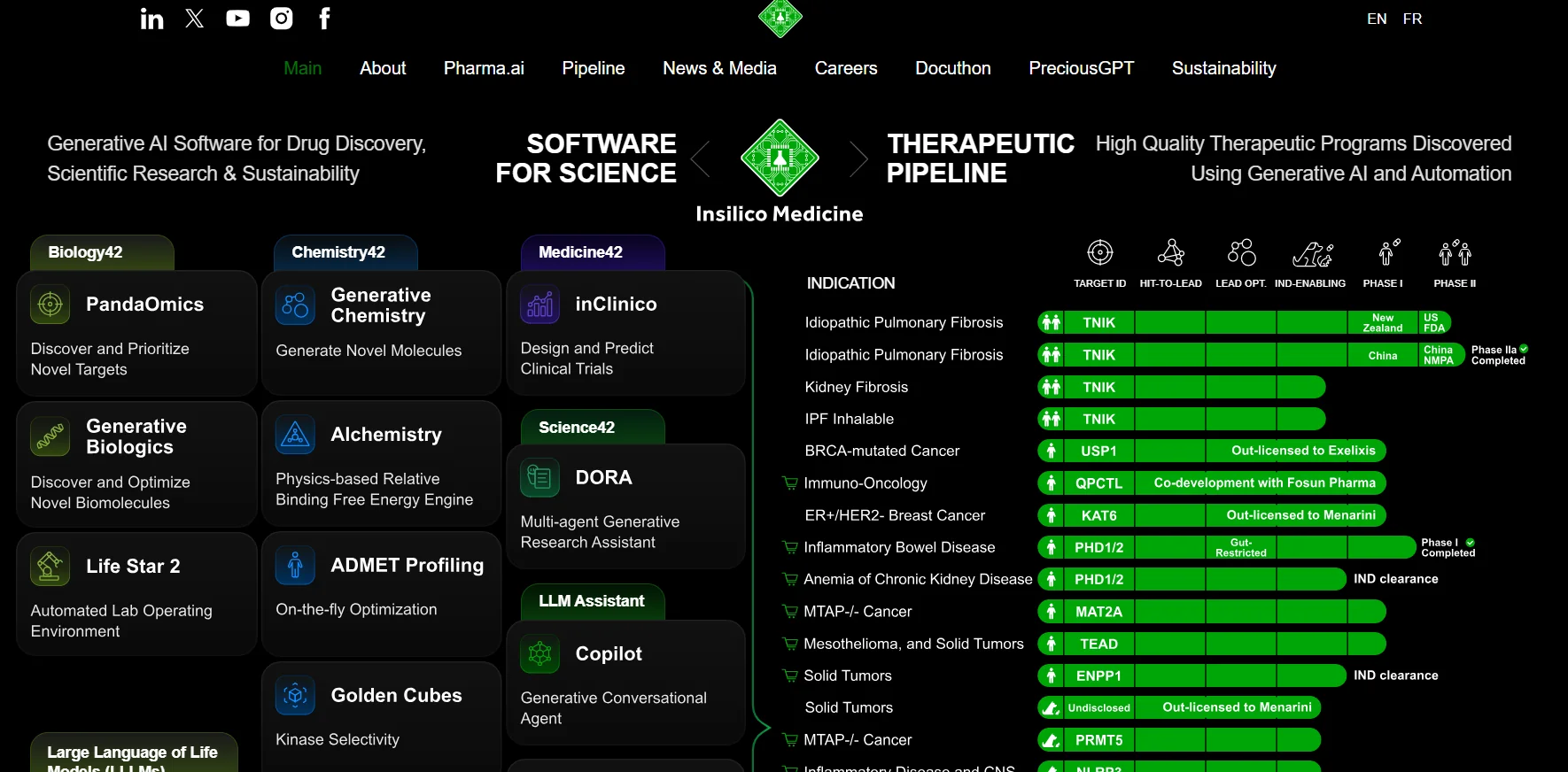
Task: Click the PandaOmics target icon
Action: (x=50, y=305)
